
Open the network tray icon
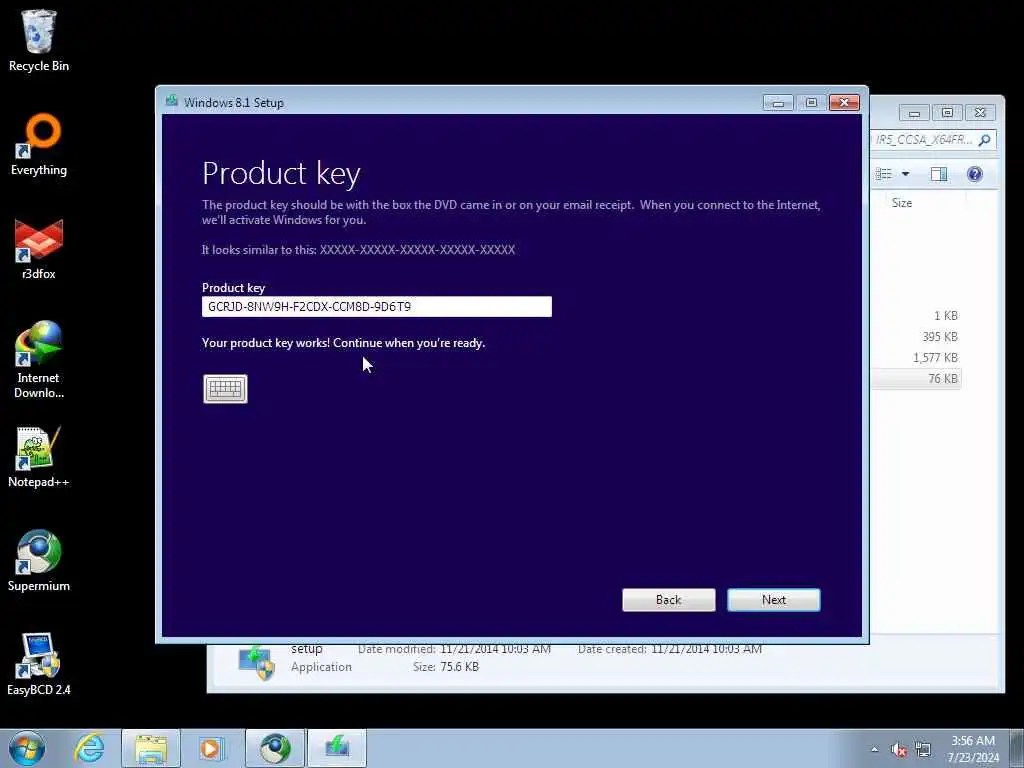click(923, 749)
